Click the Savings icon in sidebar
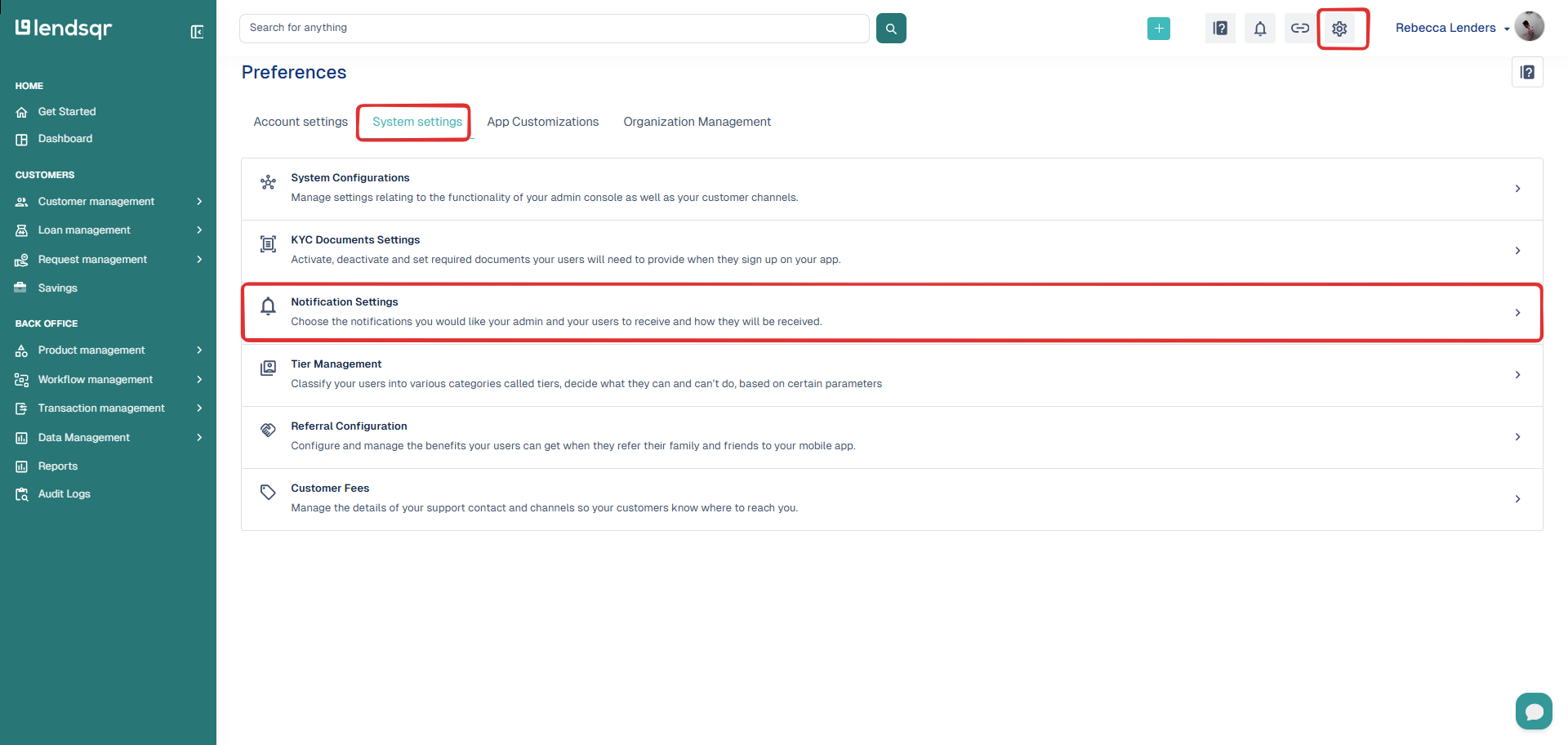Image resolution: width=1568 pixels, height=745 pixels. [20, 288]
